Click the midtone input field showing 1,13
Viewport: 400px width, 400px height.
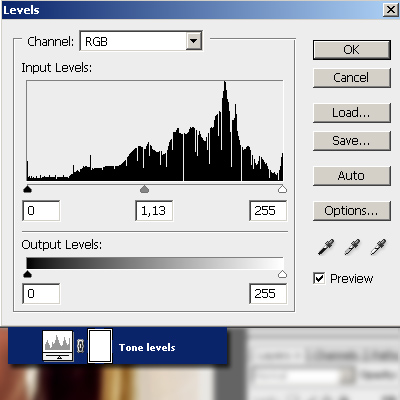click(x=154, y=211)
